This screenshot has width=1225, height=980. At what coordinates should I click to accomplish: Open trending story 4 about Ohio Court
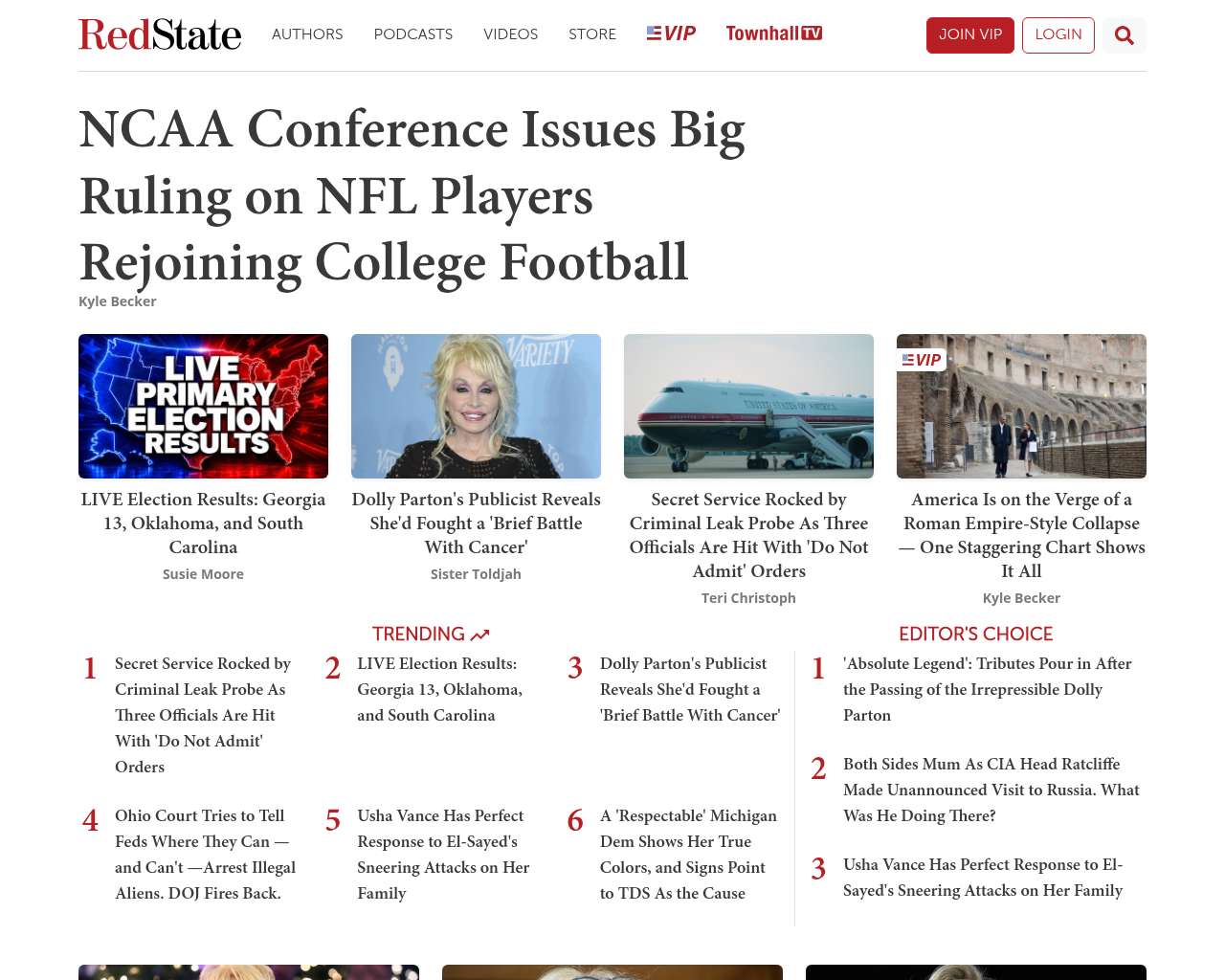[x=206, y=855]
